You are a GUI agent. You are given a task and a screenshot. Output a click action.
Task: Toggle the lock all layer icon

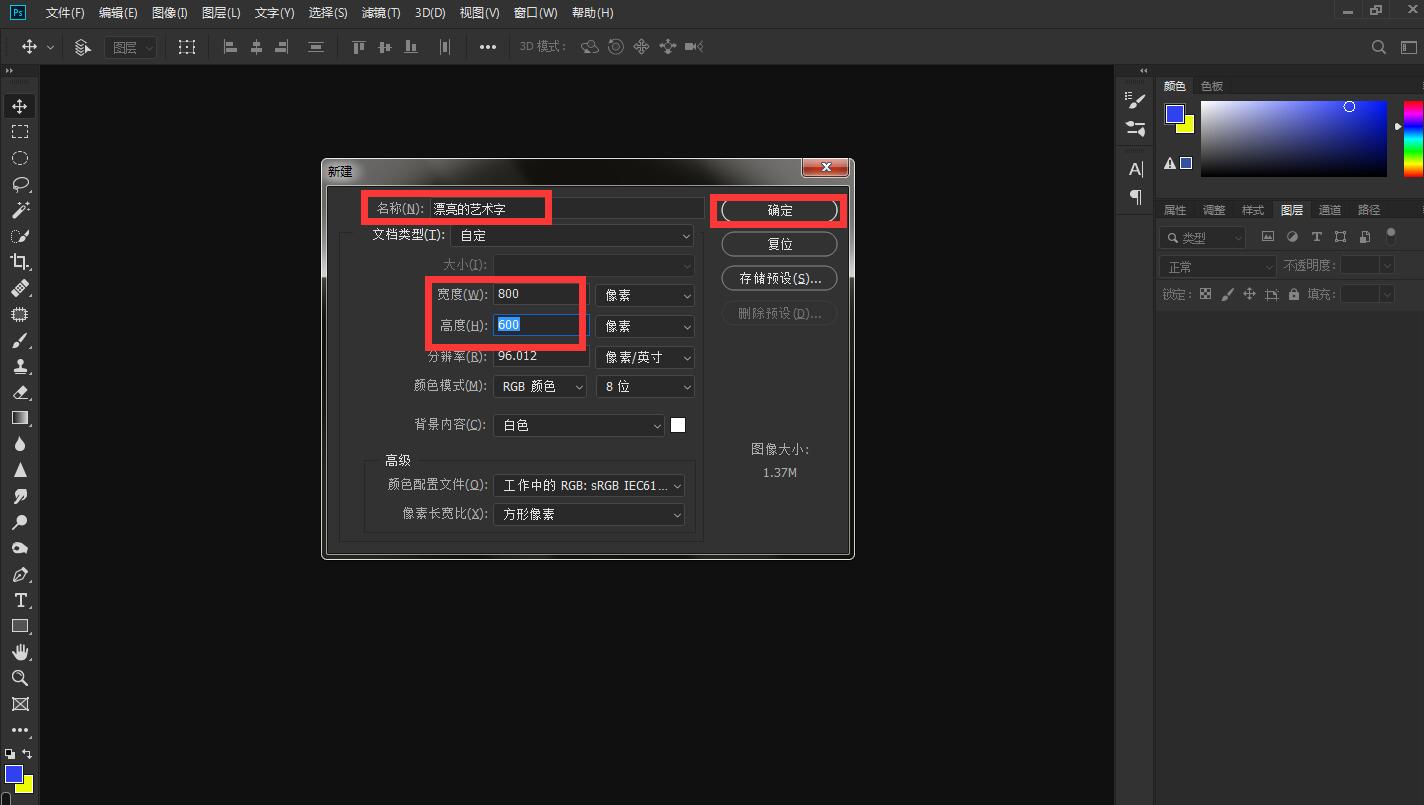click(x=1294, y=295)
